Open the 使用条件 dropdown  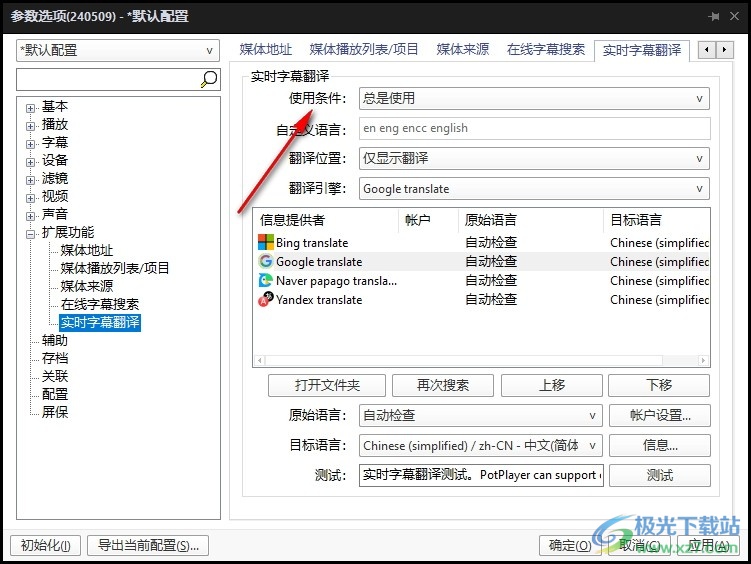[x=534, y=99]
